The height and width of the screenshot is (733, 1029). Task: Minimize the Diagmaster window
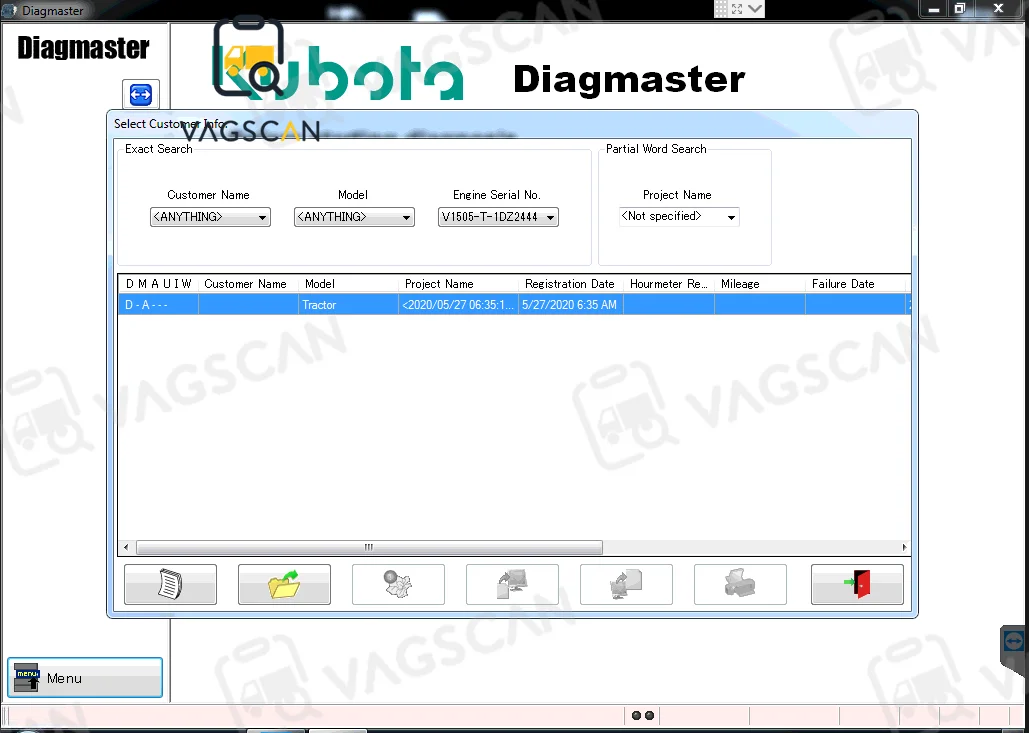[934, 9]
